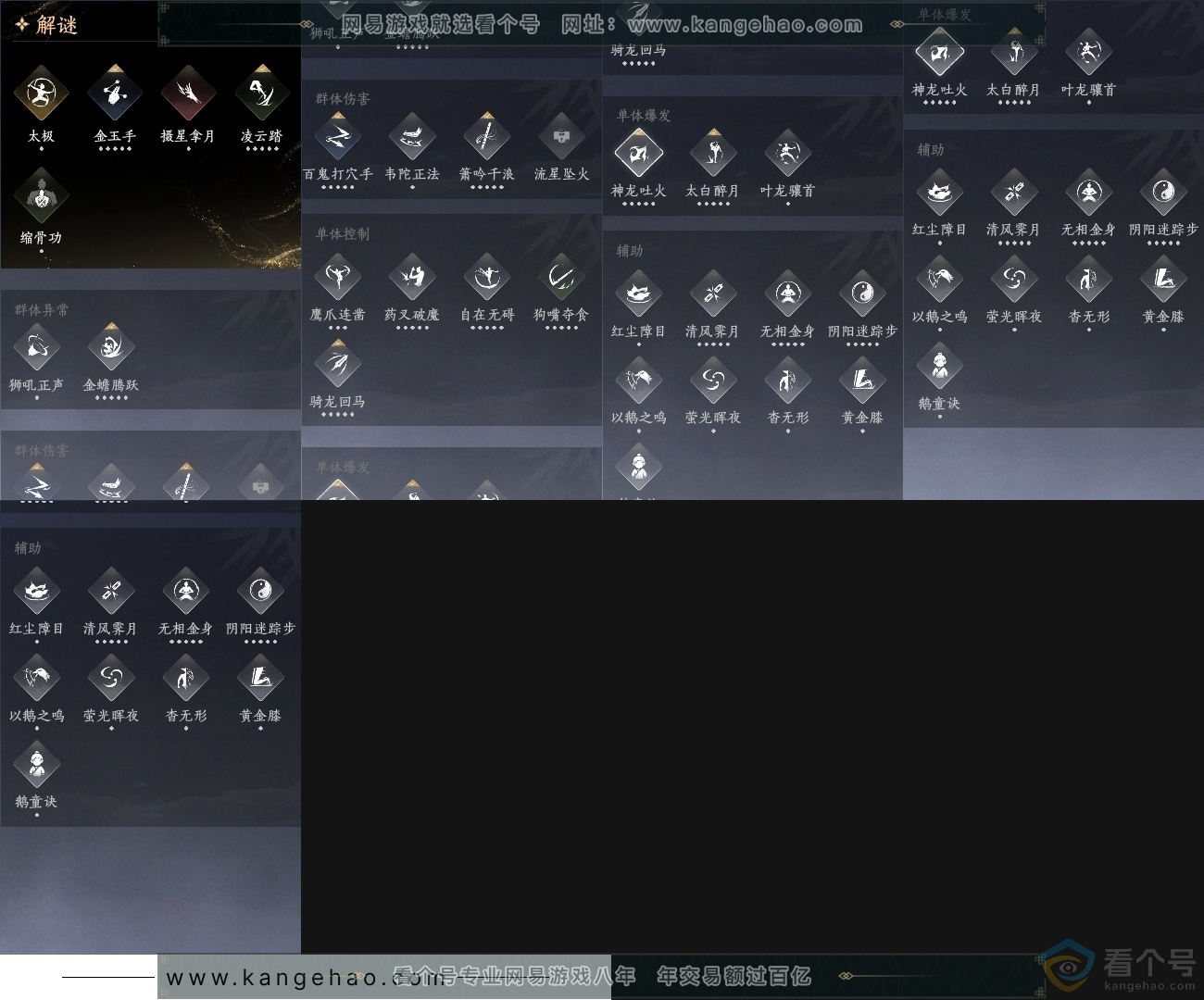This screenshot has height=1000, width=1204.
Task: Select 鹅童诀 in the bottom-left 辅助 panel
Action: coord(37,766)
